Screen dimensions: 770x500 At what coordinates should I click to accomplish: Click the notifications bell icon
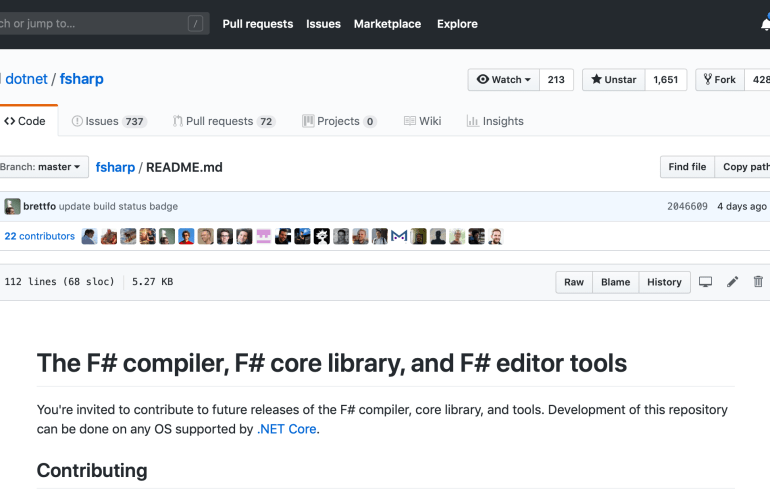(x=764, y=24)
